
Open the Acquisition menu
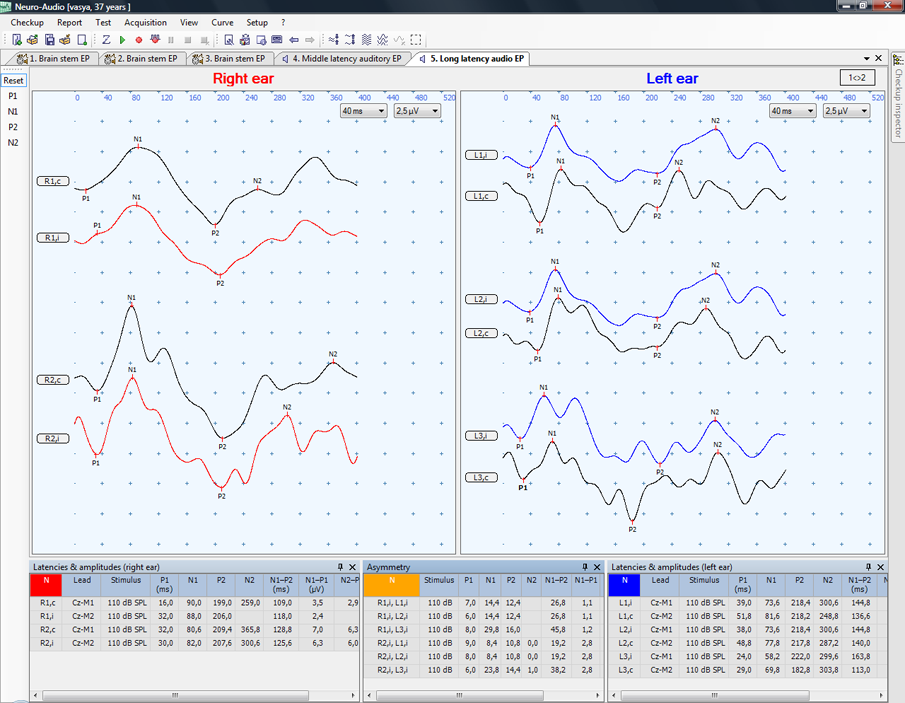pyautogui.click(x=145, y=23)
